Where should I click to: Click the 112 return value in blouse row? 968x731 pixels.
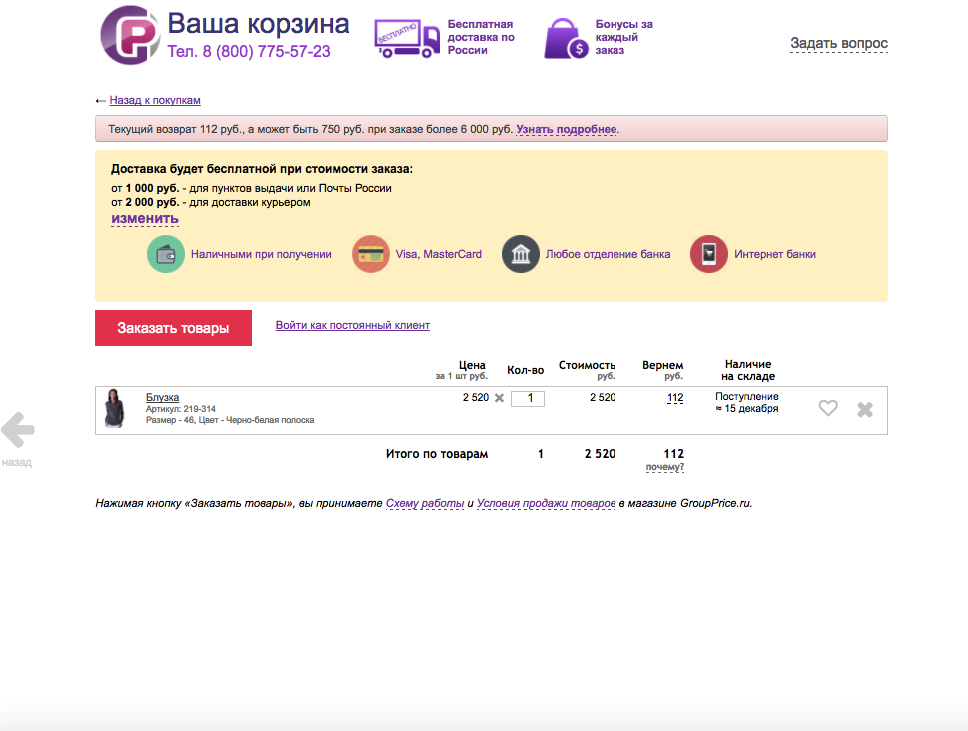[x=675, y=398]
